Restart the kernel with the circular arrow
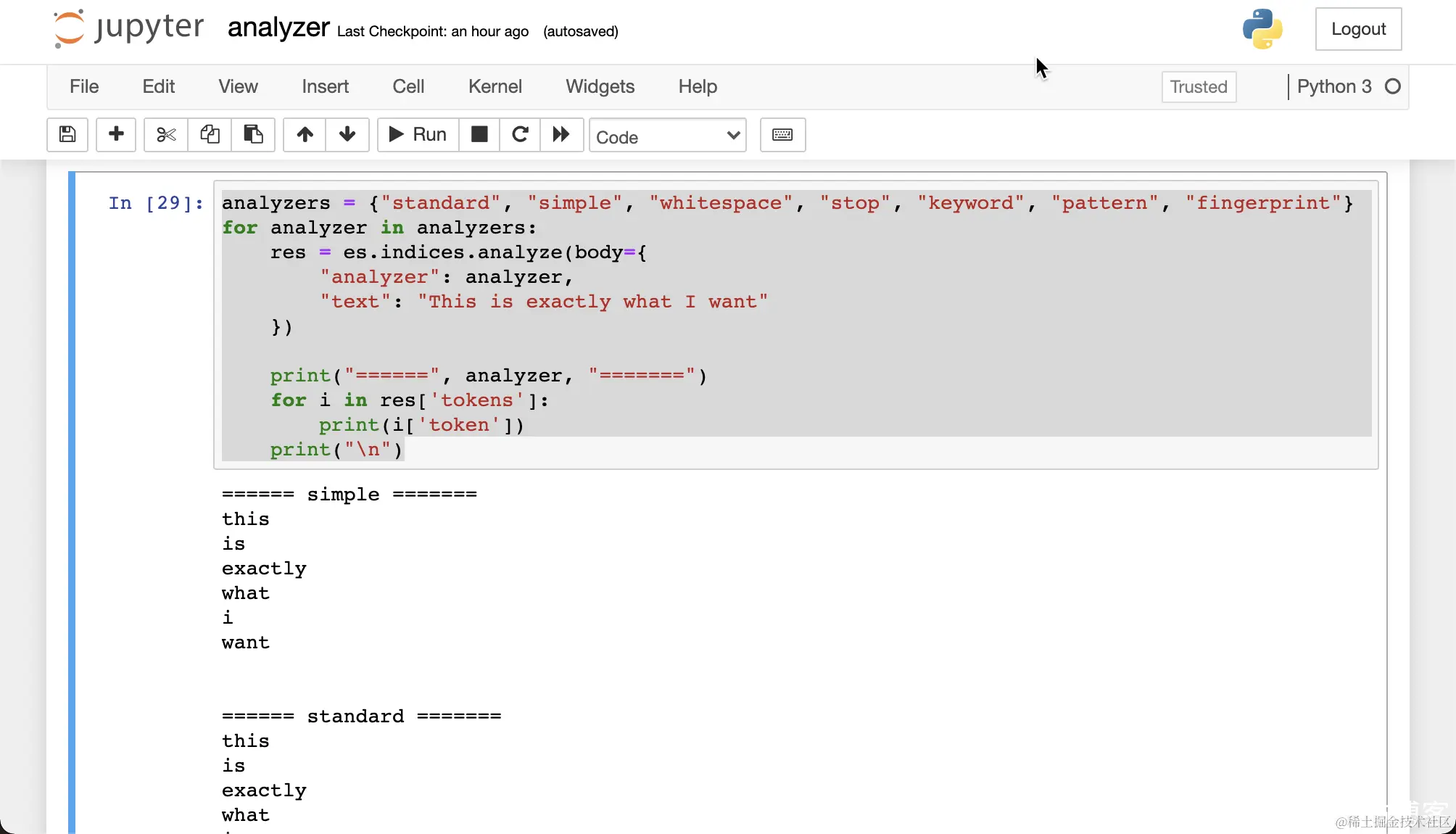The image size is (1456, 834). (x=520, y=135)
